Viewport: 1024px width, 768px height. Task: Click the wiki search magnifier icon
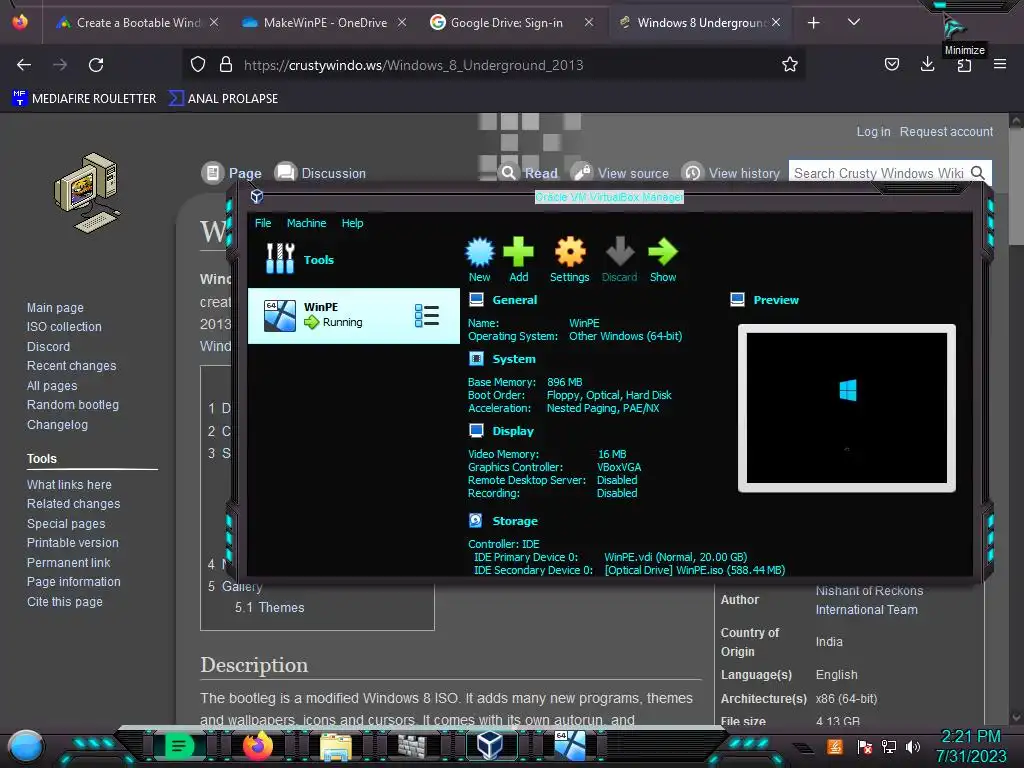(x=978, y=173)
